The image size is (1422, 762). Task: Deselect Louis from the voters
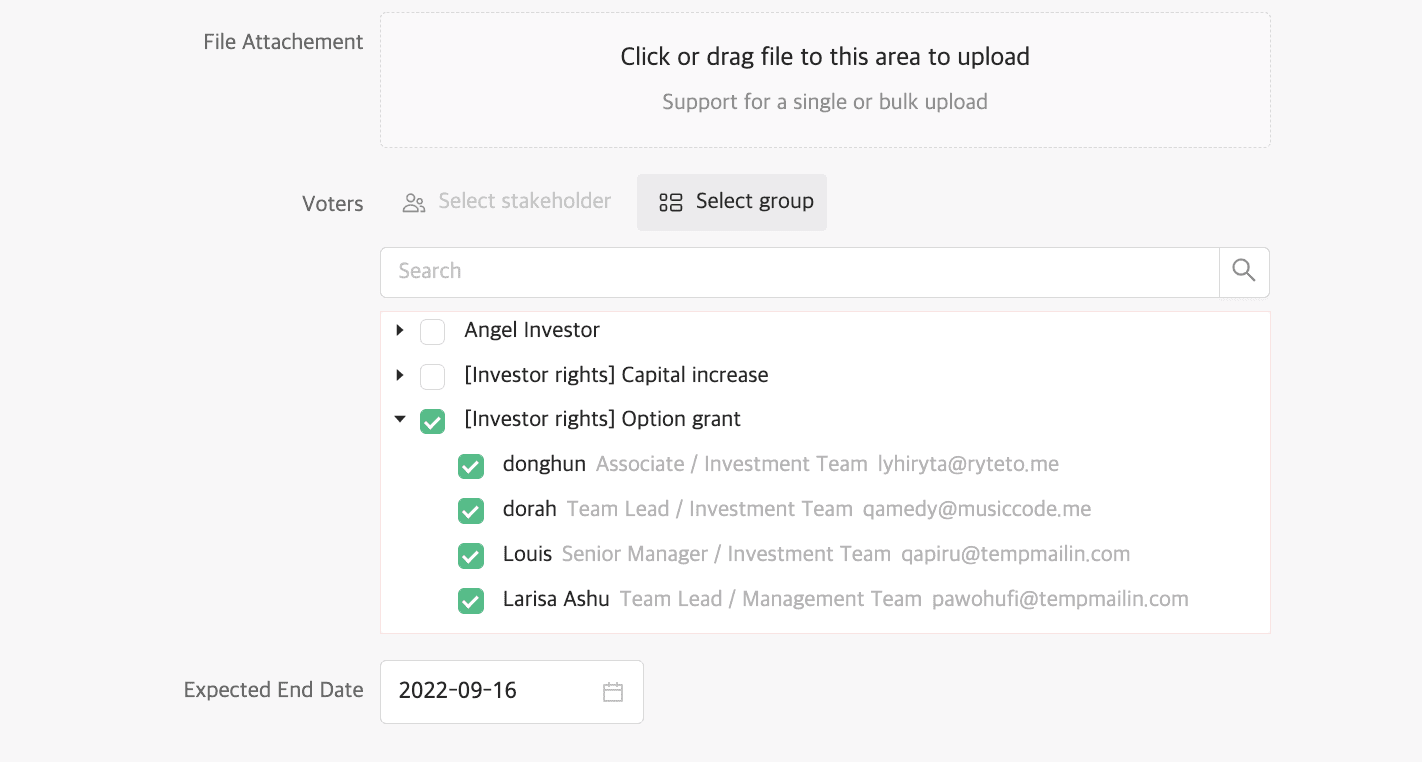[x=471, y=556]
